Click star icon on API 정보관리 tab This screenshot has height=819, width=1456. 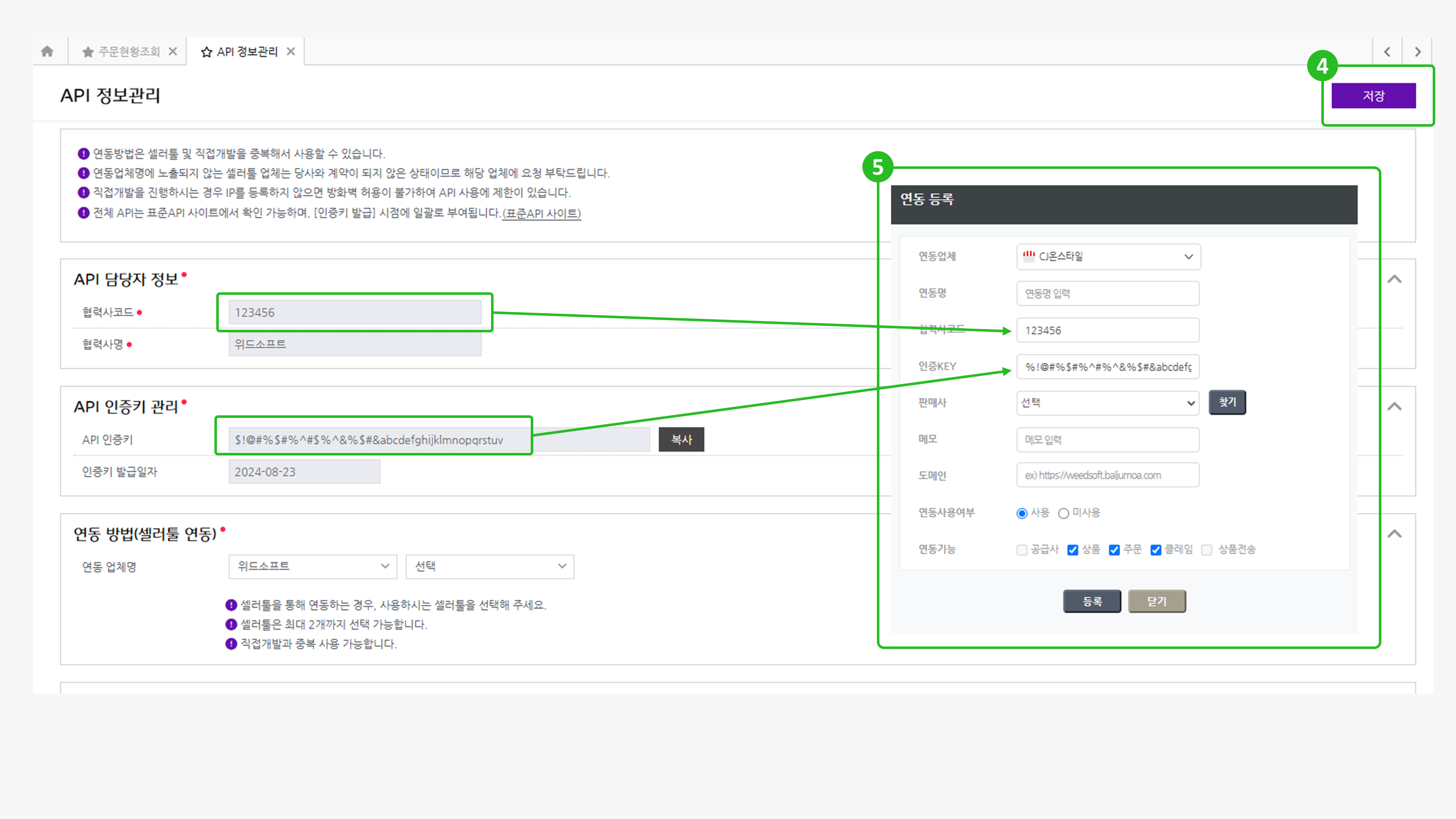click(206, 52)
